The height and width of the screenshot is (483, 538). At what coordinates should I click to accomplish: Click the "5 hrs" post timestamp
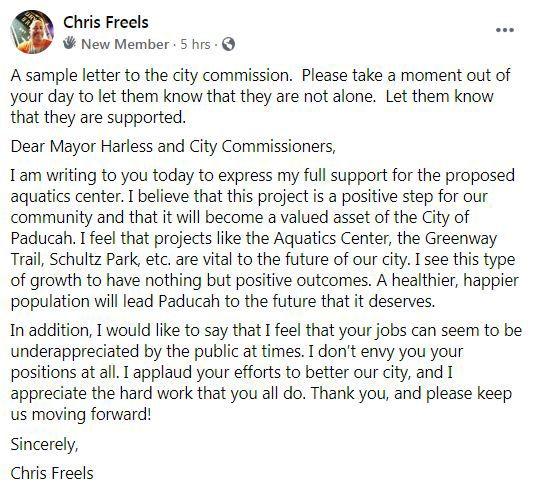(x=195, y=44)
